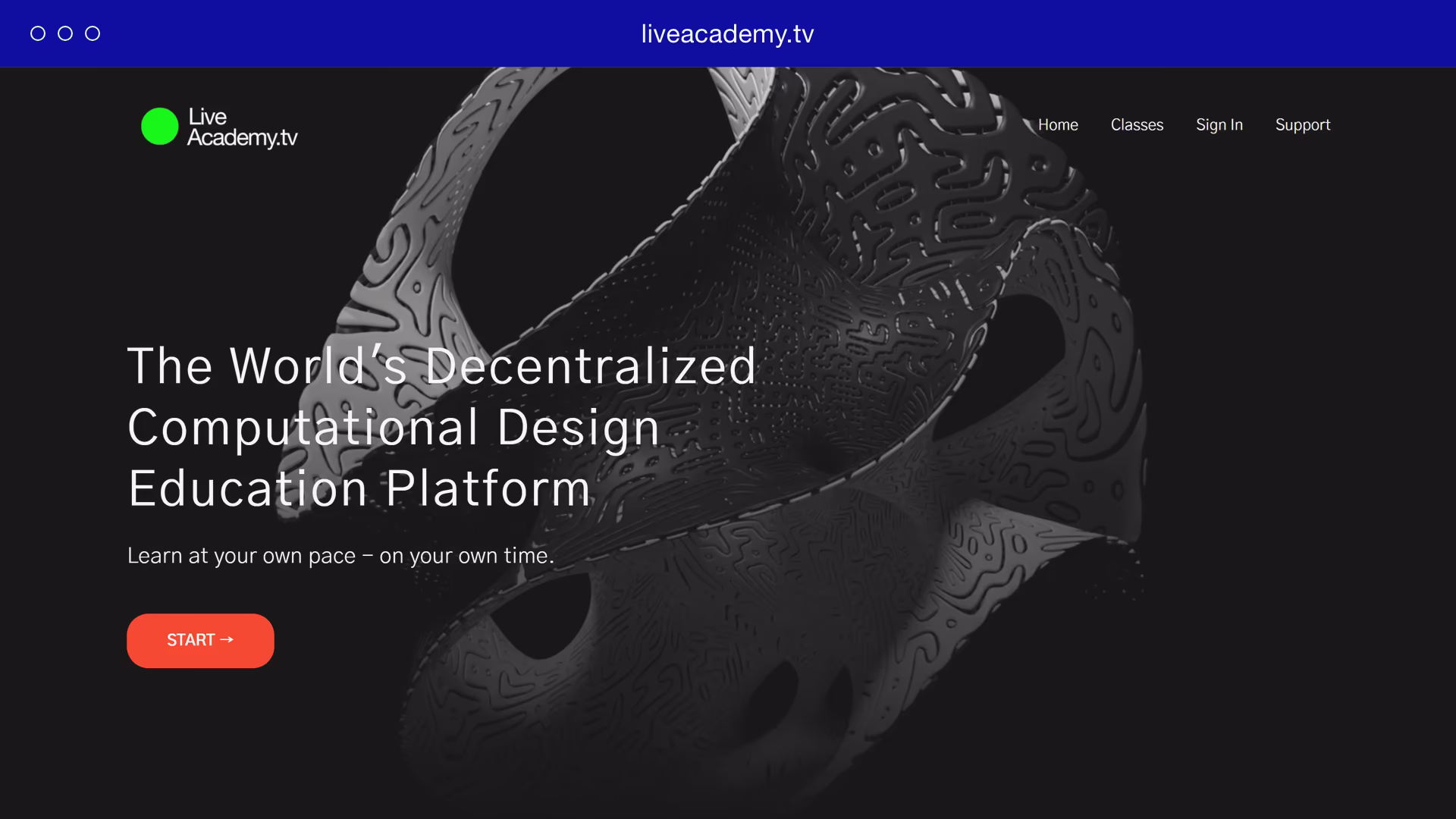Viewport: 1456px width, 819px height.
Task: Click the 'Learn at your own pace' subtitle
Action: tap(340, 556)
